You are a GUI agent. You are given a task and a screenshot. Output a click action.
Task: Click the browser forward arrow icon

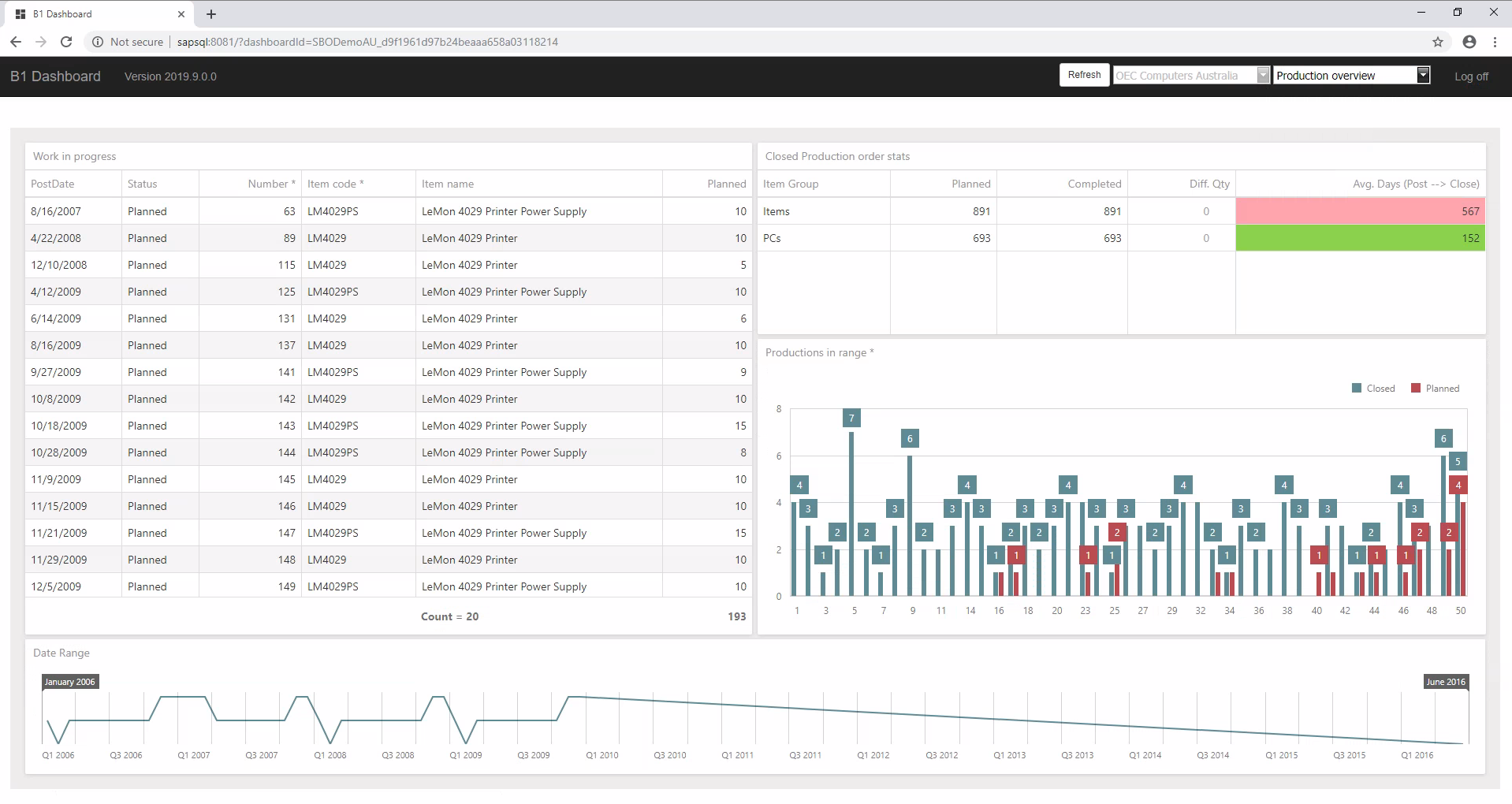(41, 42)
